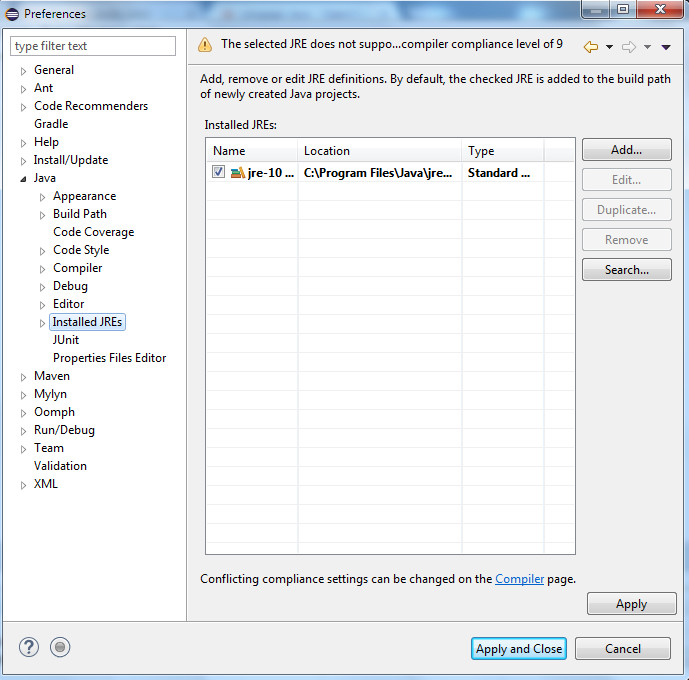The image size is (689, 680).
Task: Click the filter text input field
Action: coord(93,46)
